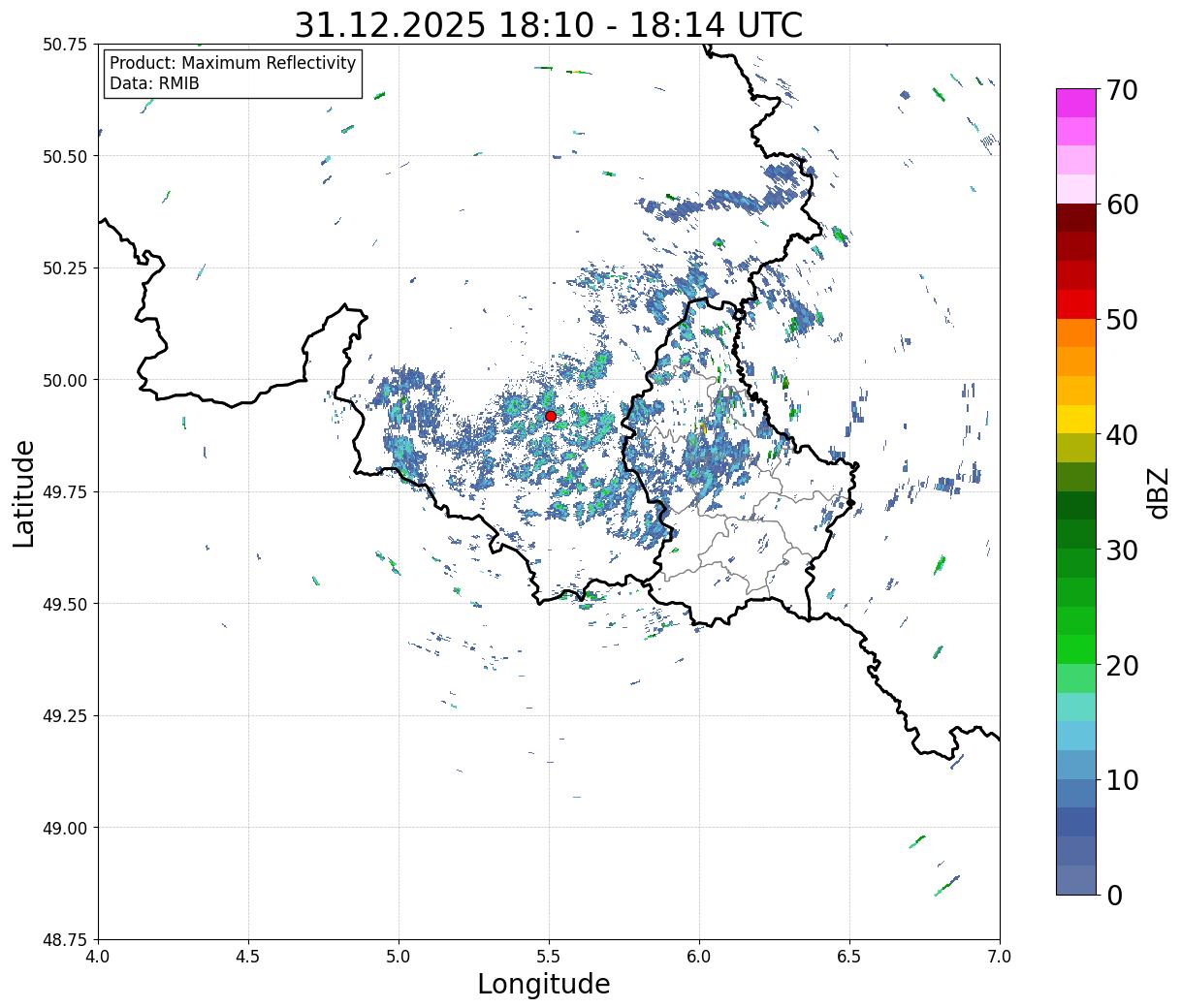Click the x-axis tick label 5.5

(x=549, y=956)
